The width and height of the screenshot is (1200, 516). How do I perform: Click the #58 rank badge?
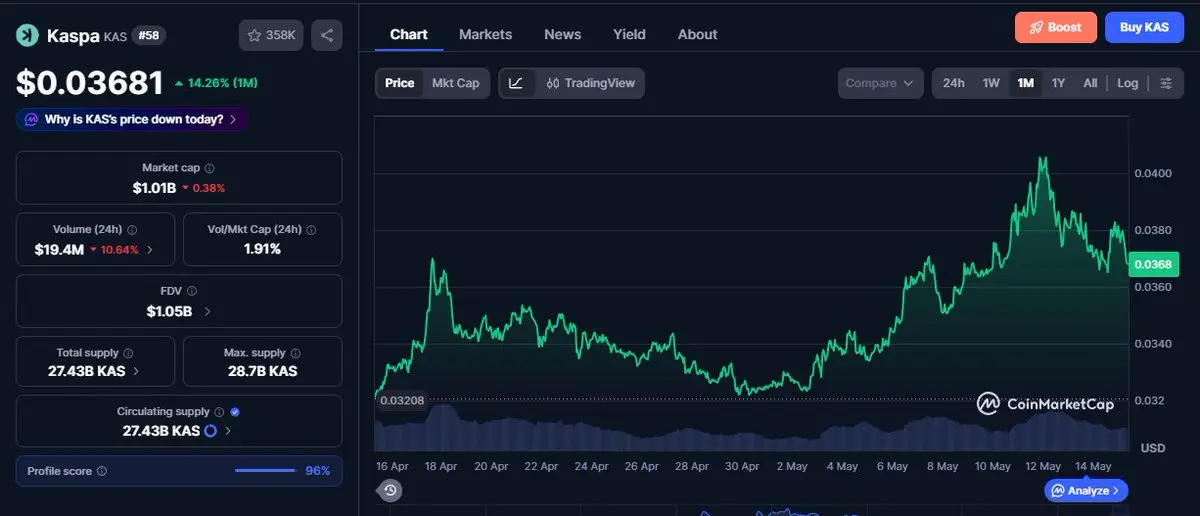[x=150, y=35]
